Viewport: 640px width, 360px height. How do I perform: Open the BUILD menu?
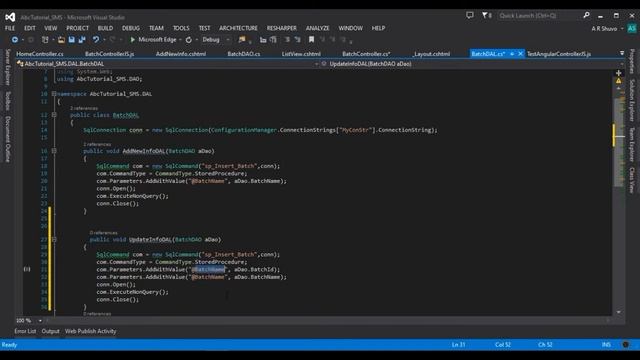tap(105, 28)
